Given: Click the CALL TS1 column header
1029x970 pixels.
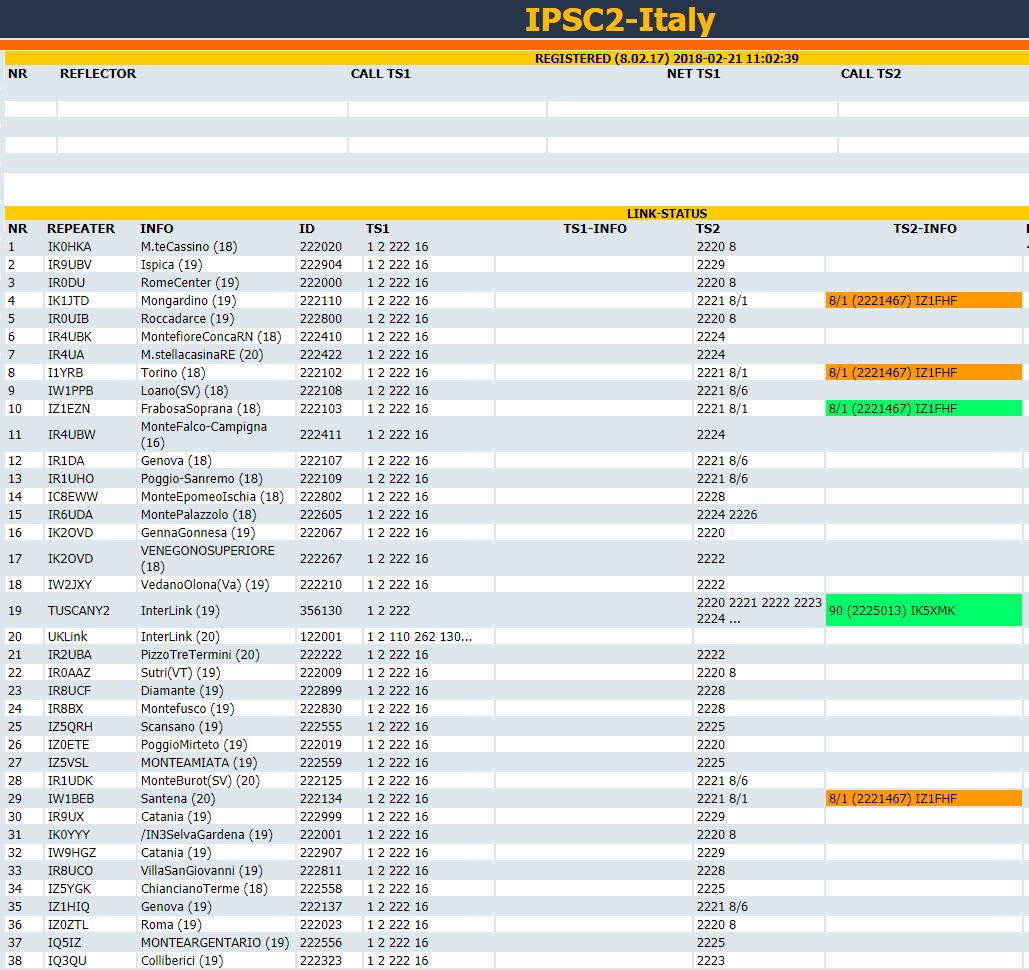Looking at the screenshot, I should pos(381,74).
